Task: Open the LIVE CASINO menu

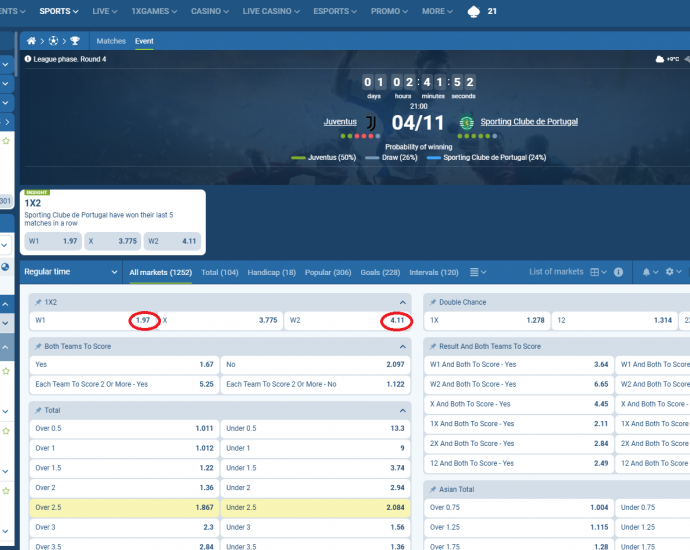Action: [x=271, y=11]
